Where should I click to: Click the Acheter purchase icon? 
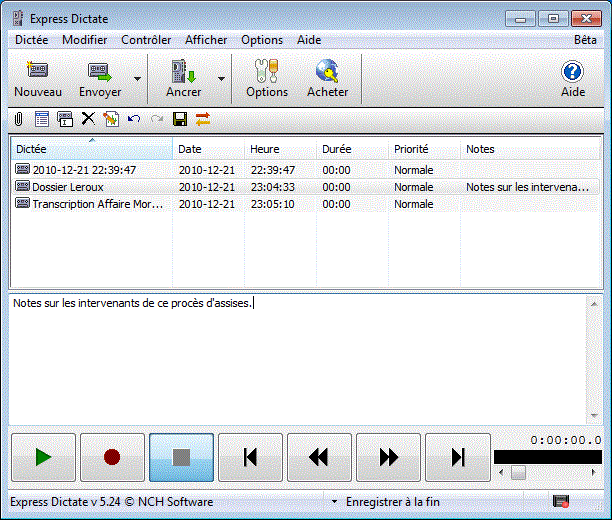327,79
